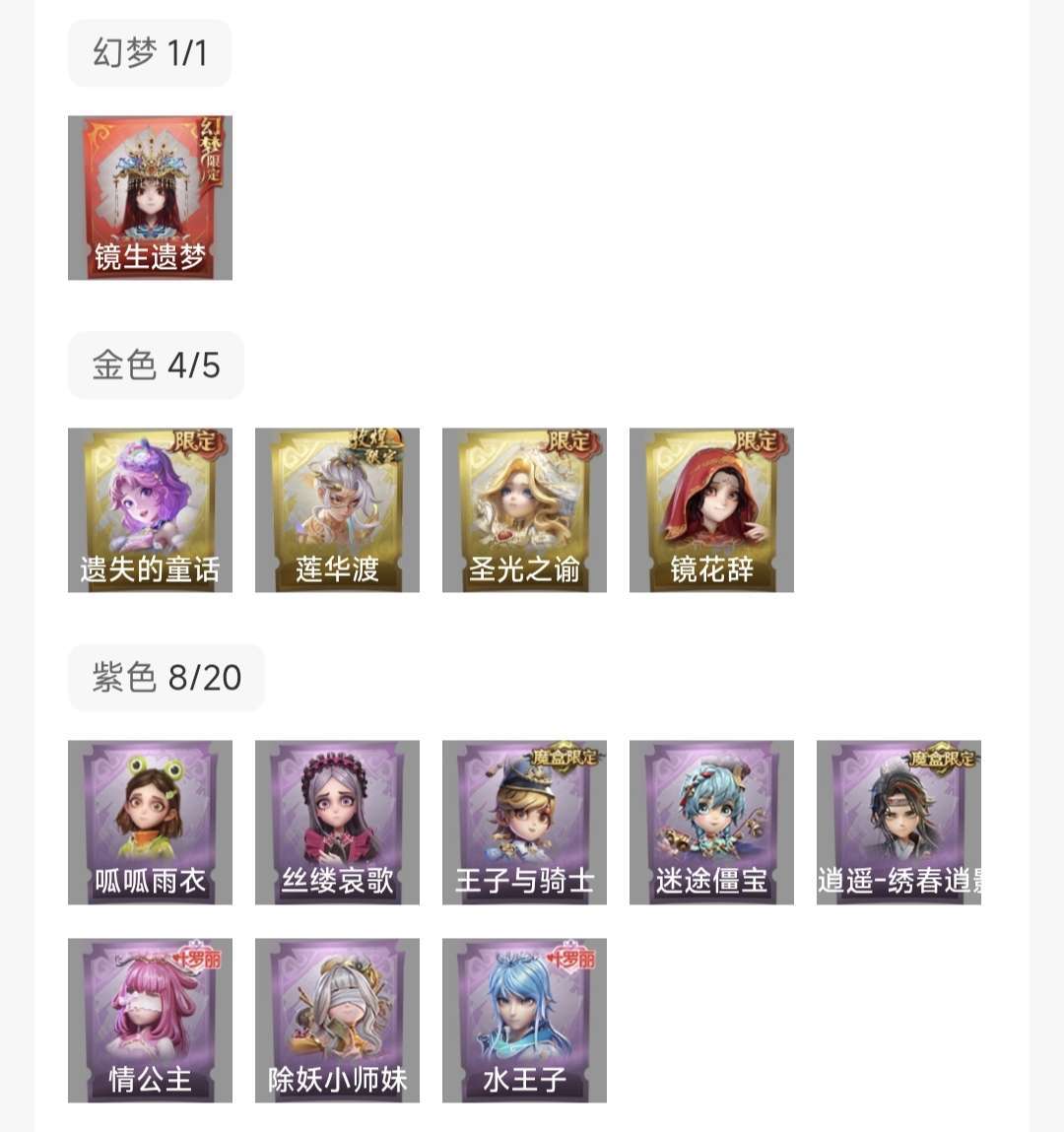Select the 除妖小师妹 skin card
1064x1132 pixels.
(337, 1021)
